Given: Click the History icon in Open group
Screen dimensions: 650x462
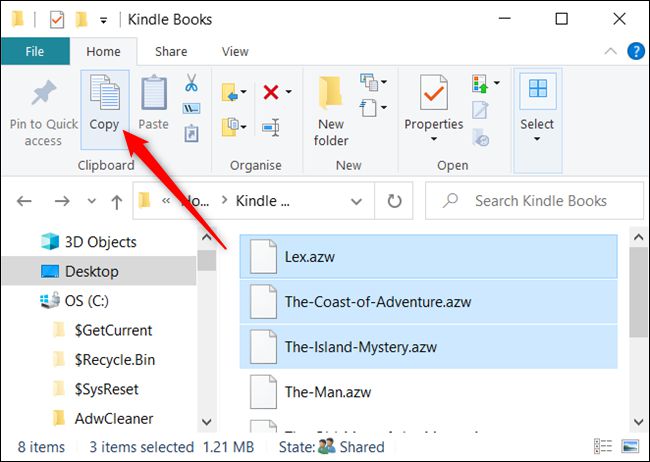Looking at the screenshot, I should click(481, 137).
